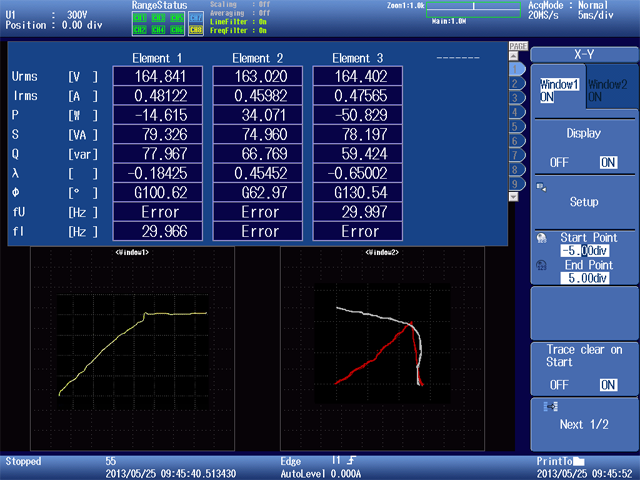Click the PrintTo folder icon
Viewport: 640px width, 480px height.
click(578, 461)
